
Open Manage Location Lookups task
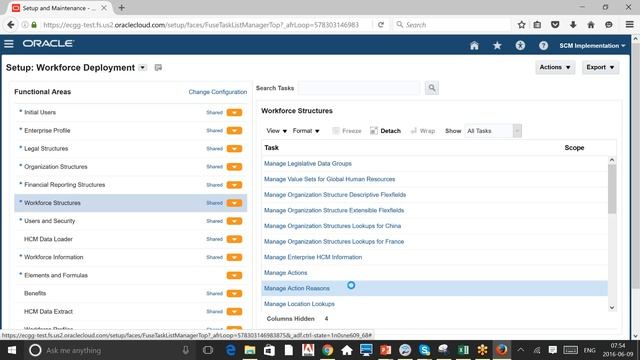pos(299,304)
